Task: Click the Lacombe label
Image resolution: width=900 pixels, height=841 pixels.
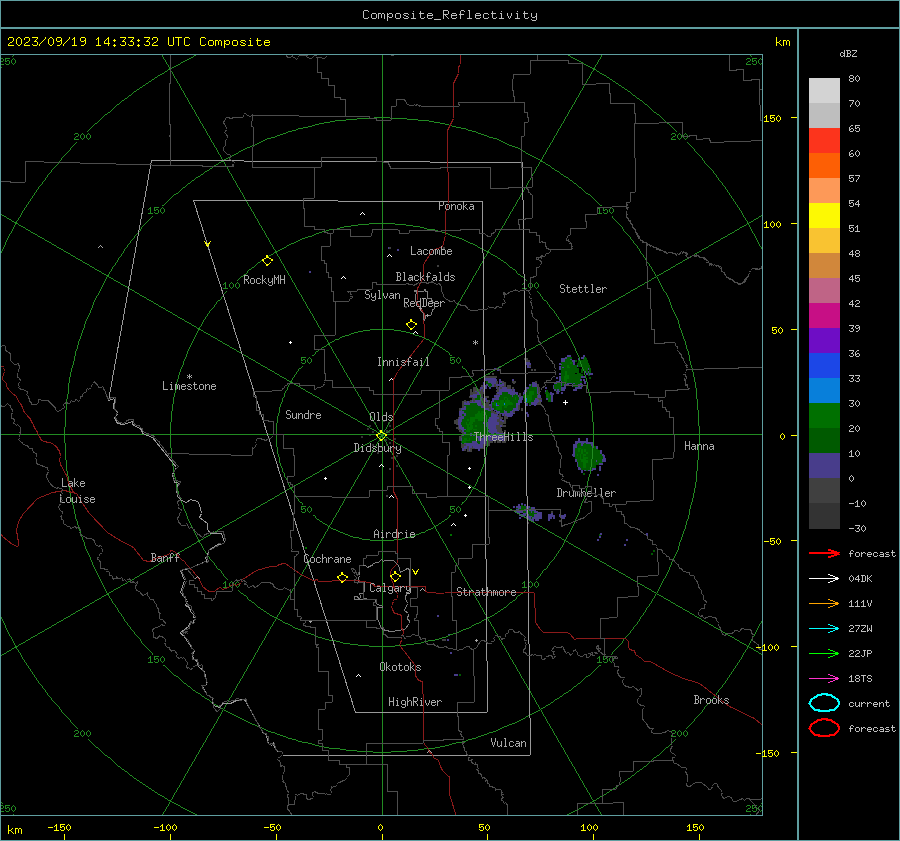Action: (431, 251)
